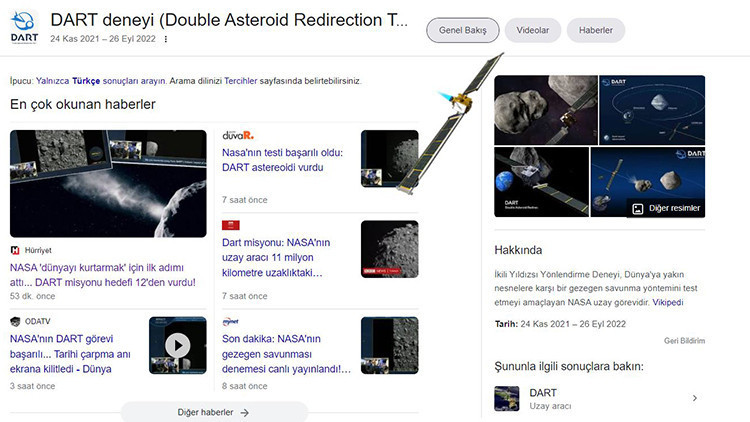Viewport: 750px width, 422px height.
Task: Click the Duvar news source logo
Action: [238, 136]
